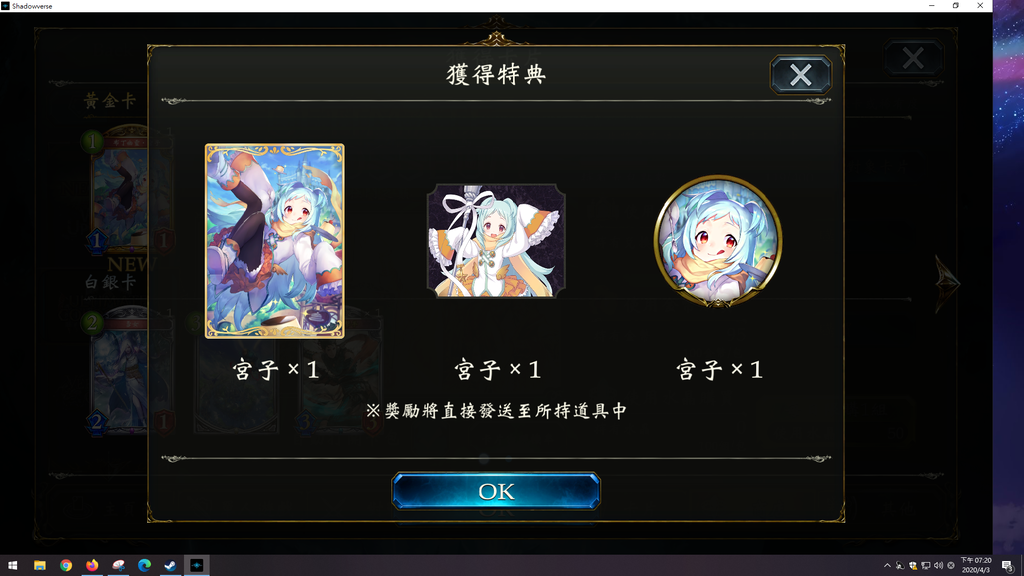Select the Shadowverse taskbar icon
This screenshot has height=576, width=1024.
click(x=197, y=566)
